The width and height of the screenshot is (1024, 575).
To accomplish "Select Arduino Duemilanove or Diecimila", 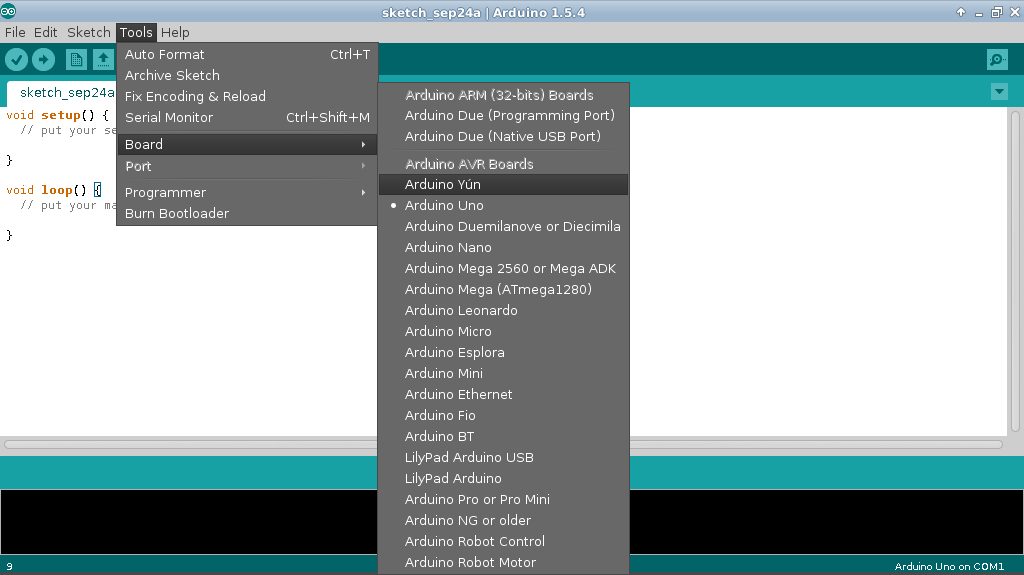I will pos(504,226).
